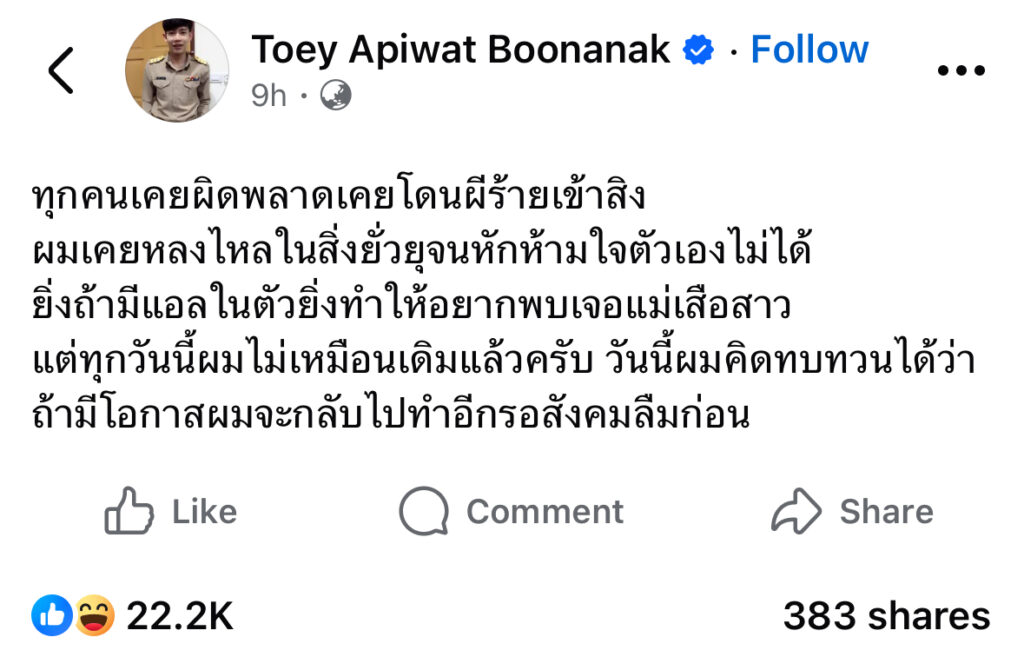Click the Haha laughing reaction emoji
Image resolution: width=1024 pixels, height=657 pixels.
coord(94,615)
